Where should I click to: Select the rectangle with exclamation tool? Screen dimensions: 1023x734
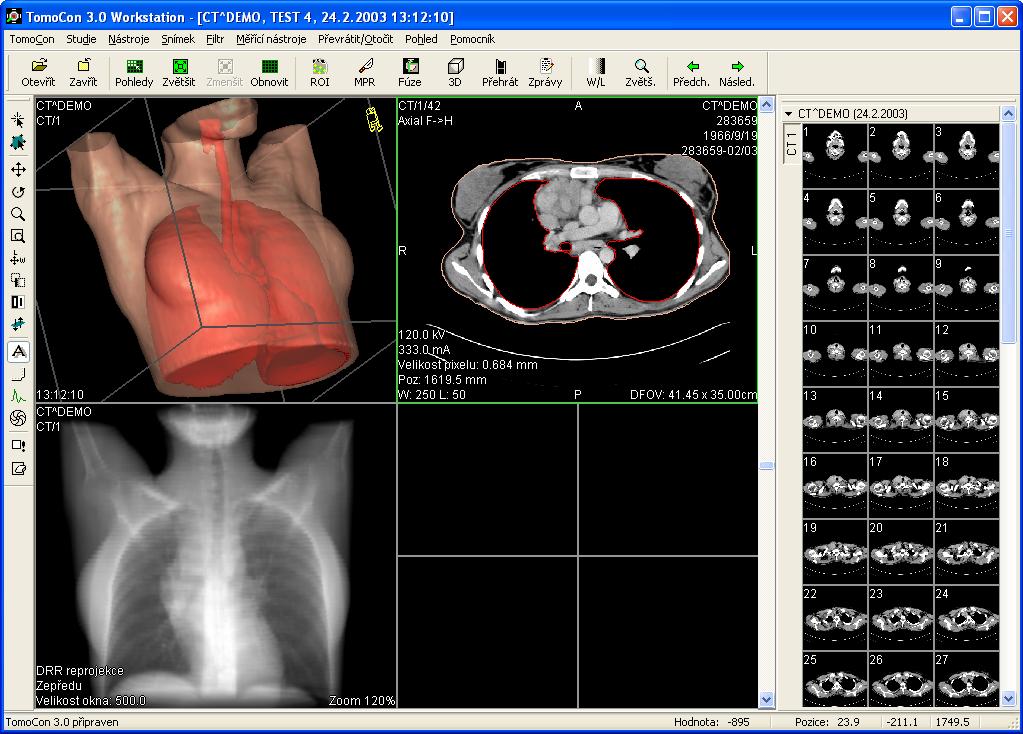click(x=18, y=446)
